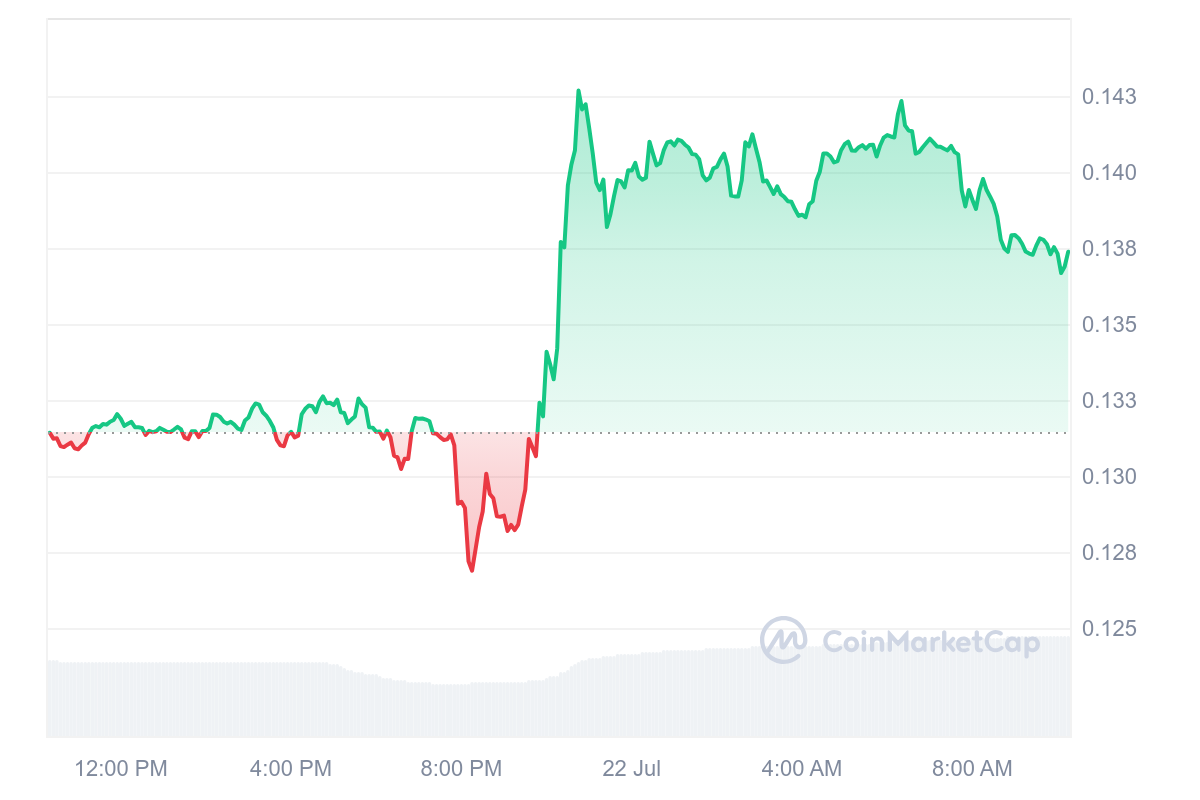Select the 8:00 AM time axis label
1200x800 pixels.
(x=972, y=768)
